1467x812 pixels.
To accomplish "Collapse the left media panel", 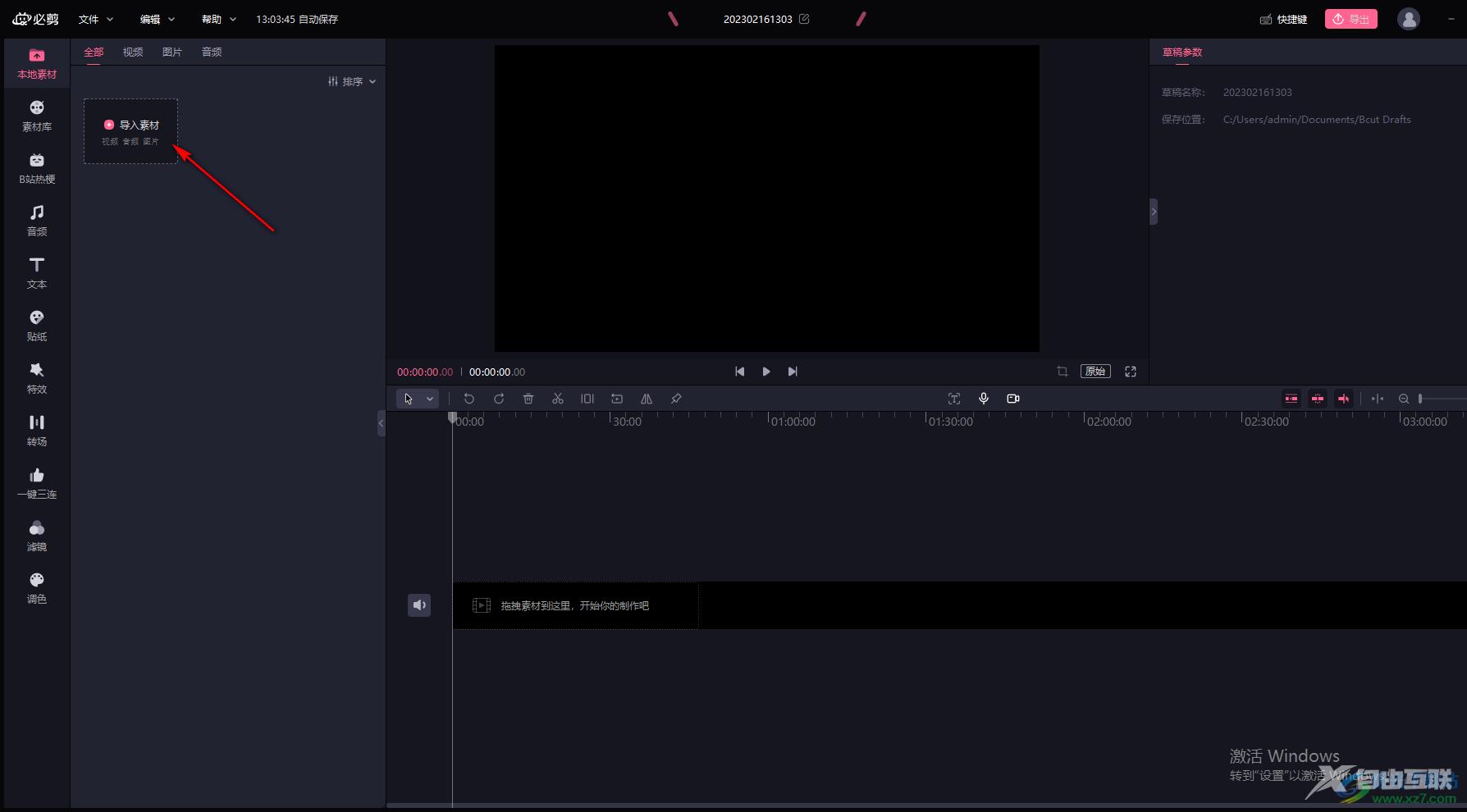I will 381,423.
